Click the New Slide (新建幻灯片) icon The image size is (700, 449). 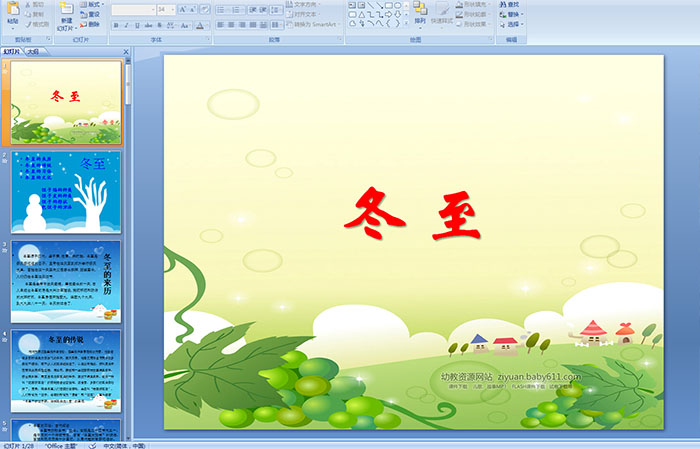tap(67, 9)
